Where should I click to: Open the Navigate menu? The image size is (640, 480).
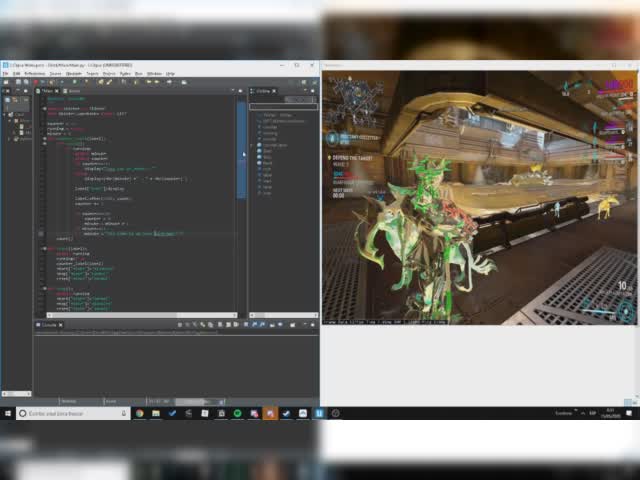[74, 74]
